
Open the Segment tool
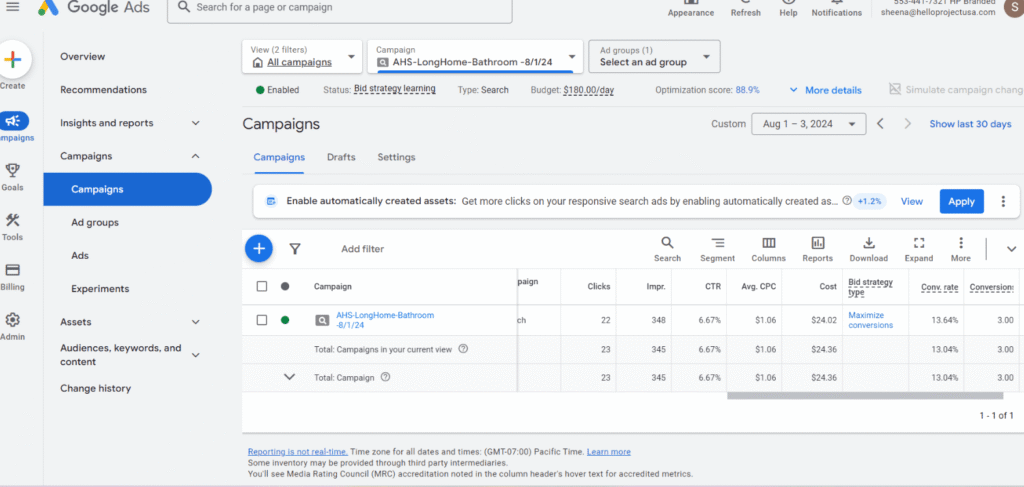click(x=718, y=249)
